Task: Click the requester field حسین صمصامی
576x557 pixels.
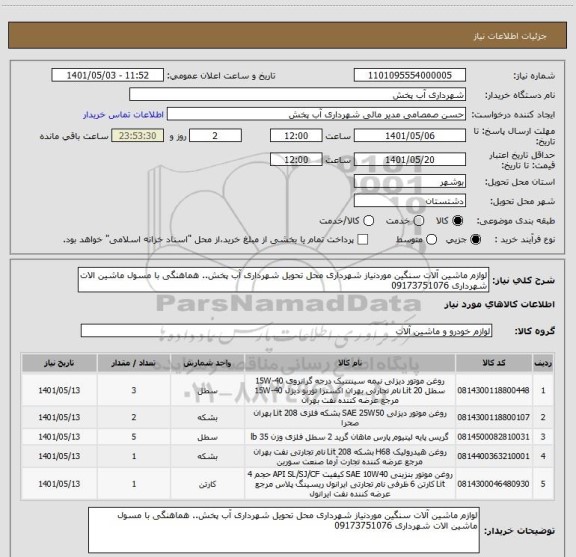Action: coord(316,115)
